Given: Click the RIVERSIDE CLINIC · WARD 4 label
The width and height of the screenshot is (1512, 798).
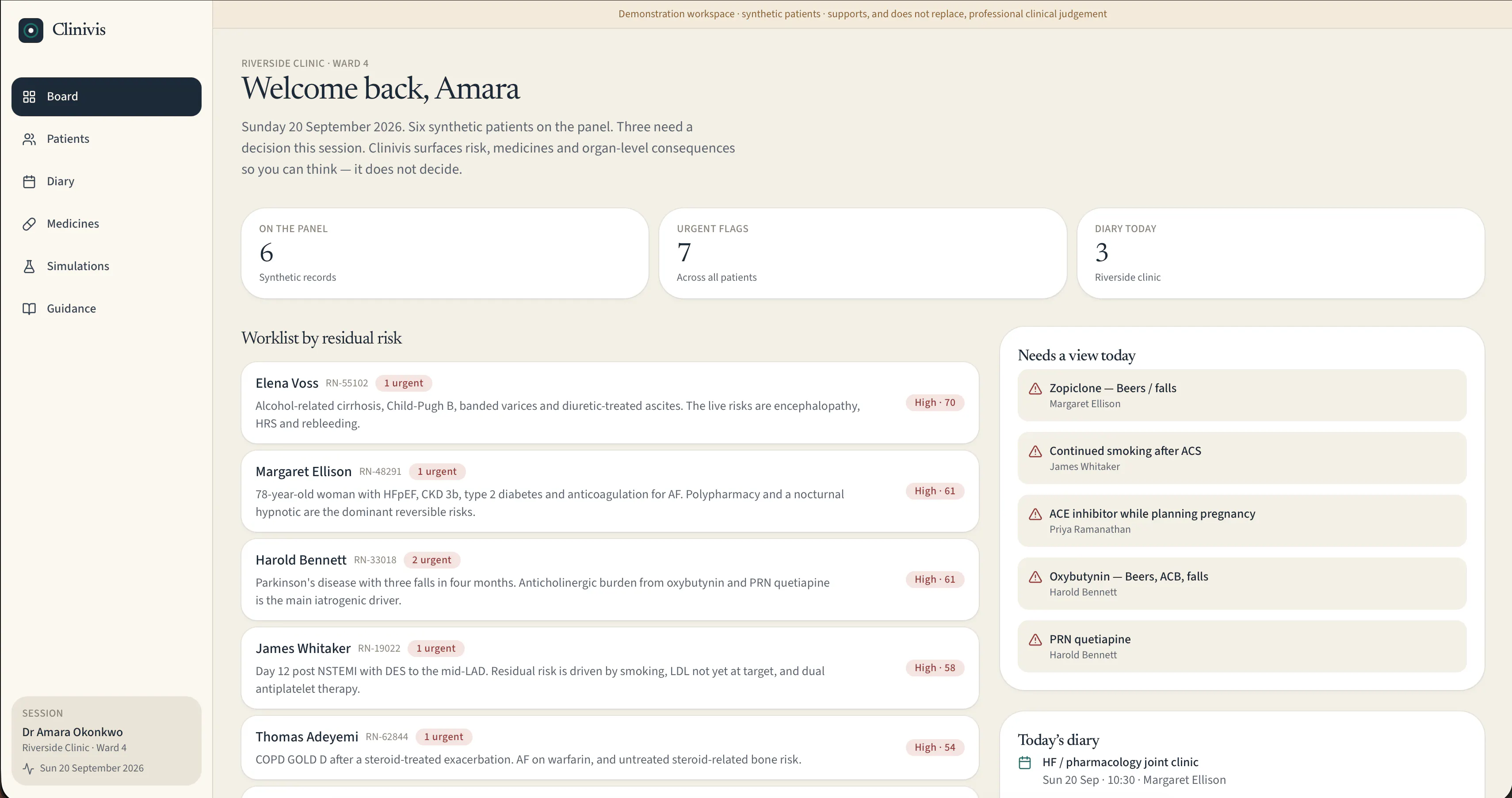Looking at the screenshot, I should coord(305,63).
